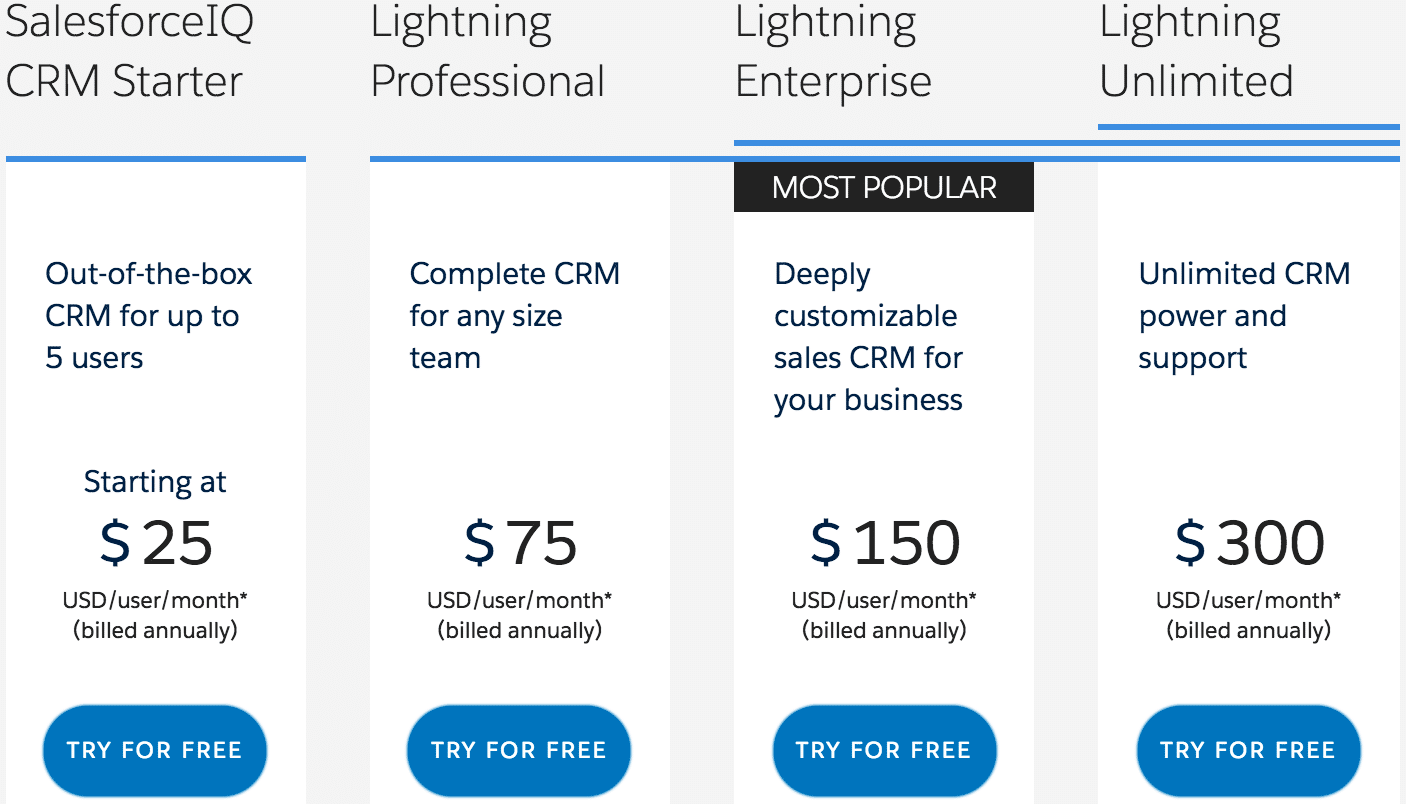
Task: Click the blue underline above Lightning Unlimited
Action: pos(1249,125)
